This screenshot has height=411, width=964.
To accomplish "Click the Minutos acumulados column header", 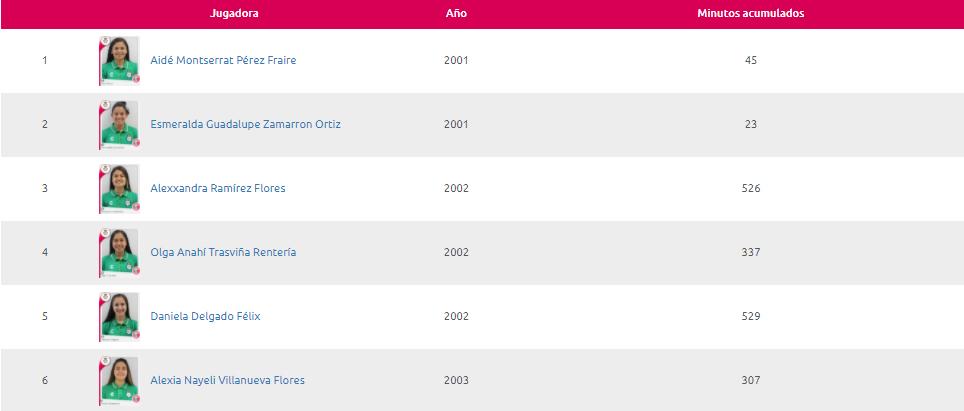I will point(751,14).
